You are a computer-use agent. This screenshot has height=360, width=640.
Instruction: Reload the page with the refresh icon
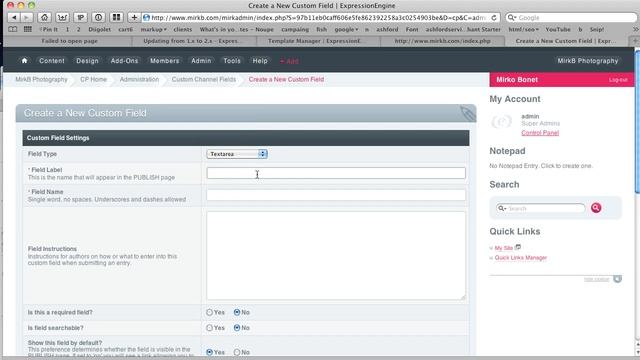[494, 18]
